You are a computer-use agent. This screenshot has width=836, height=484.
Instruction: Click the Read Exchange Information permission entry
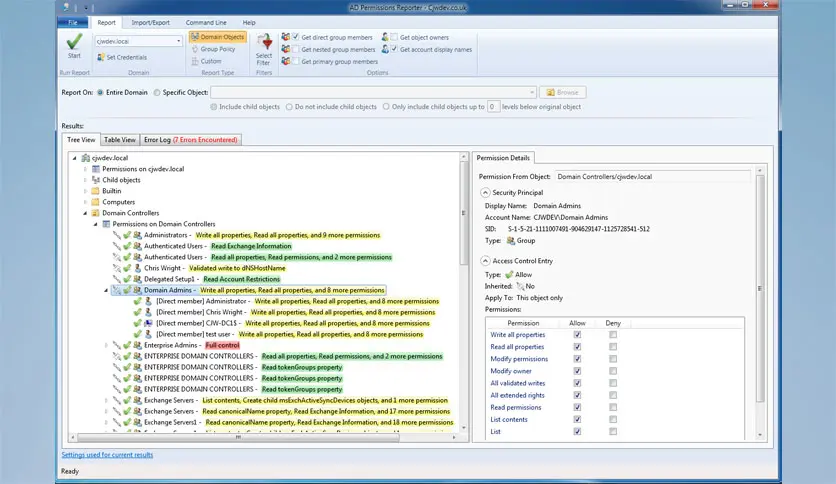[x=251, y=246]
